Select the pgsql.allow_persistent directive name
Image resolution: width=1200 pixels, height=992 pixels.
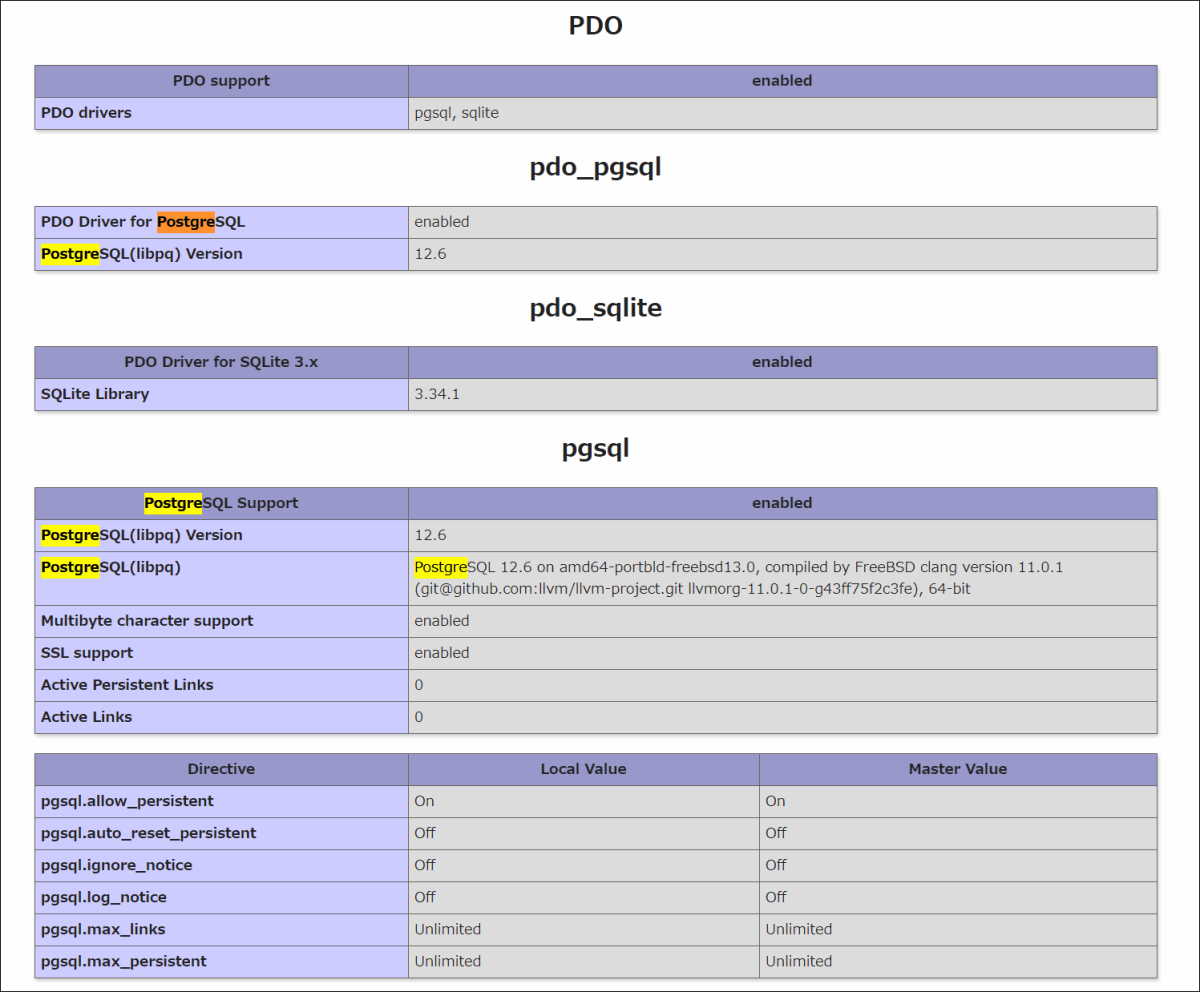click(x=127, y=801)
